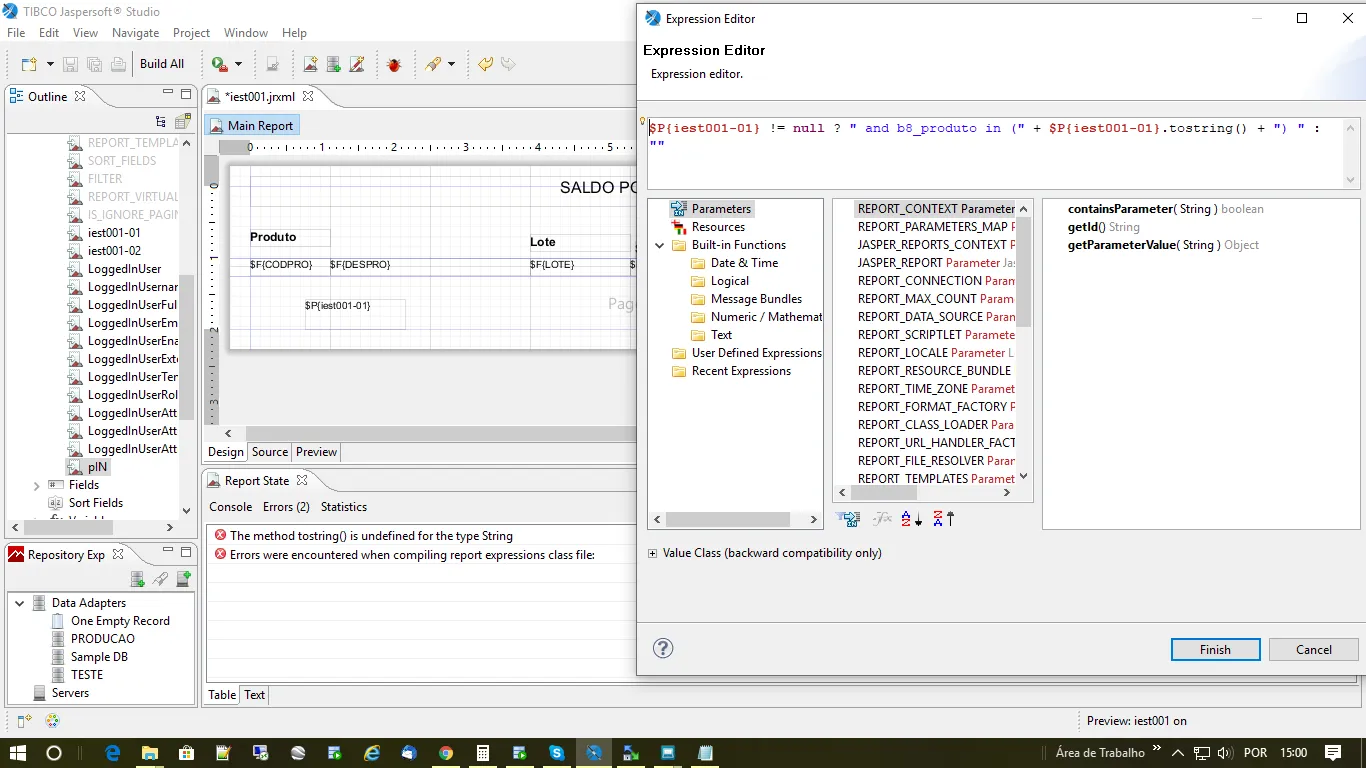This screenshot has height=768, width=1366.
Task: Click the Build All toolbar button
Action: (162, 64)
